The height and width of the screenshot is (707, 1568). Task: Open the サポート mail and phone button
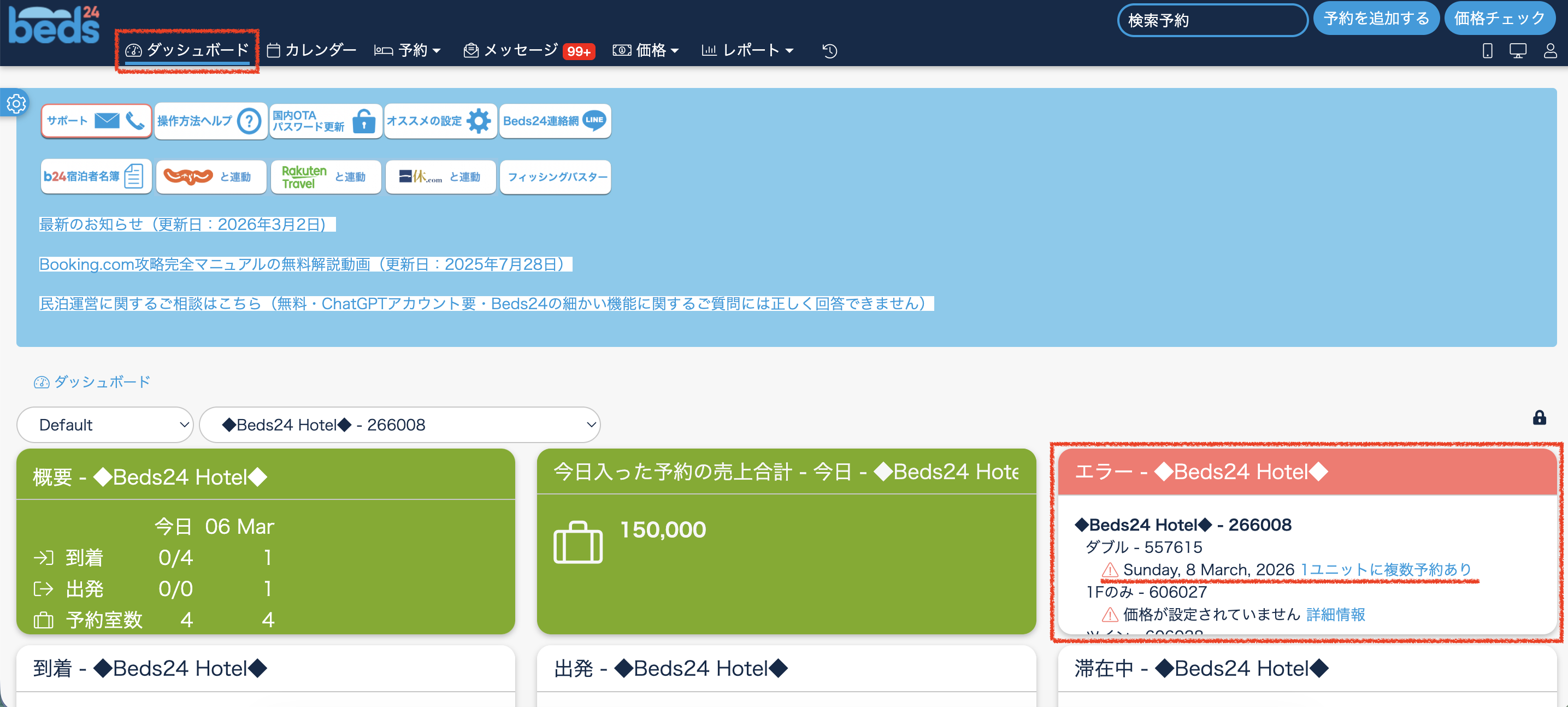pyautogui.click(x=96, y=121)
